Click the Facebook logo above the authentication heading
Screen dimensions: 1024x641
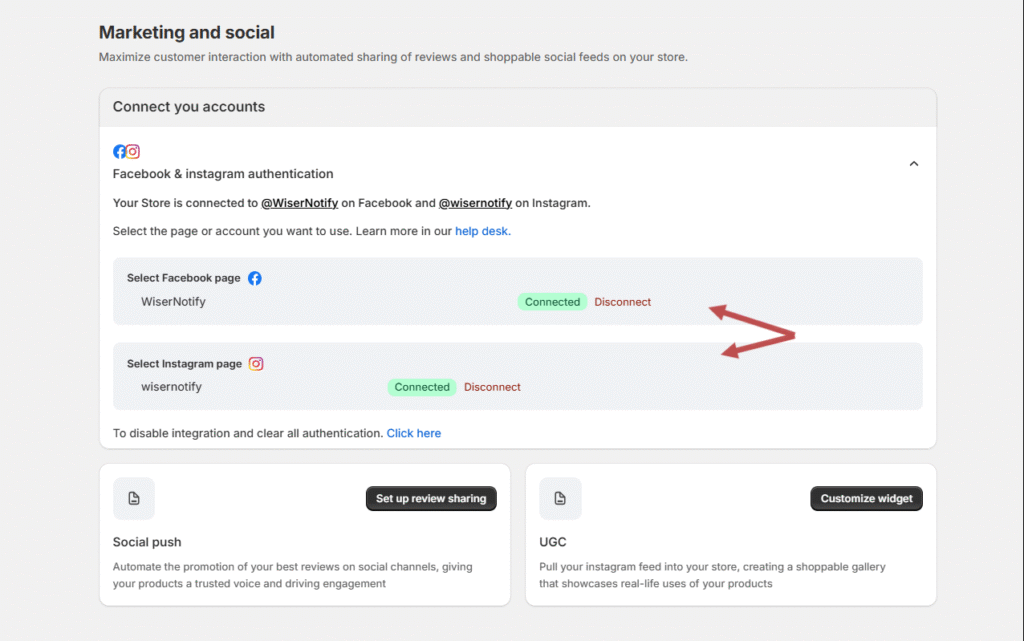(x=120, y=152)
